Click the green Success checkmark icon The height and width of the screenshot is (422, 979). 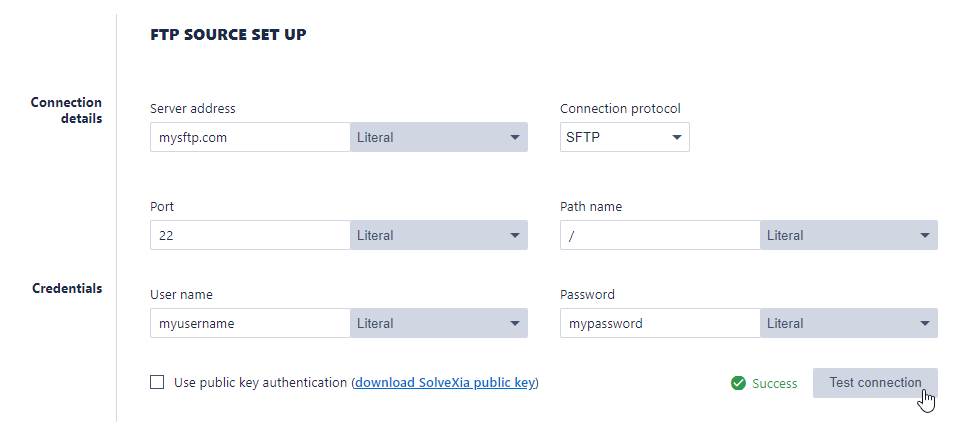click(x=738, y=383)
